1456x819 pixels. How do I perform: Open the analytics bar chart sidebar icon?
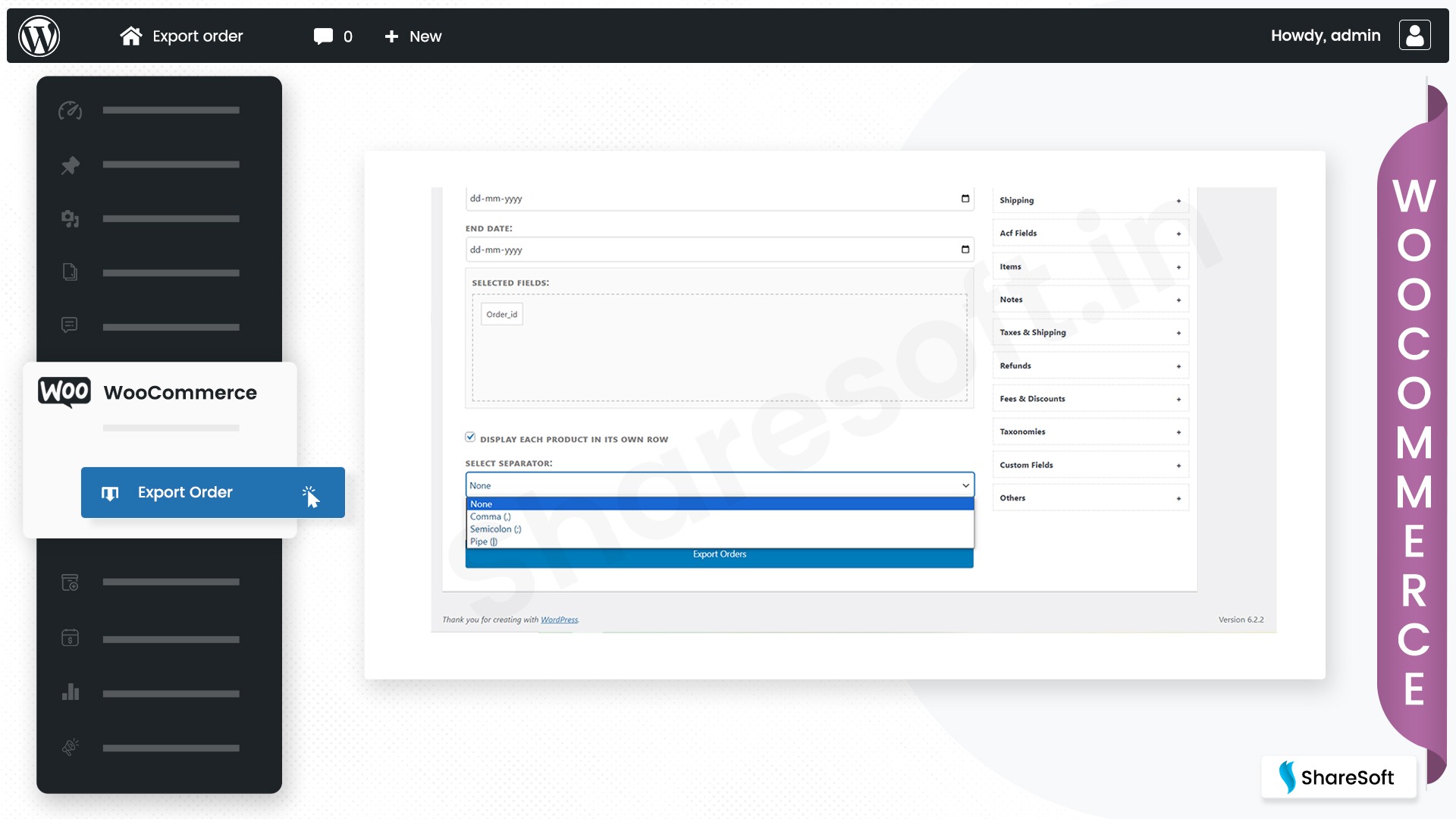[71, 692]
